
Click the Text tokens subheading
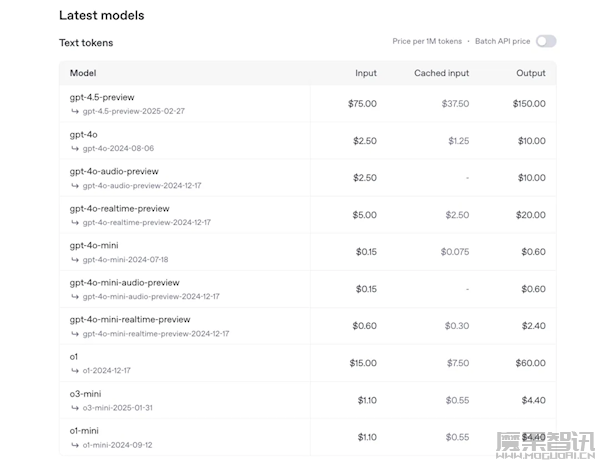click(x=86, y=43)
